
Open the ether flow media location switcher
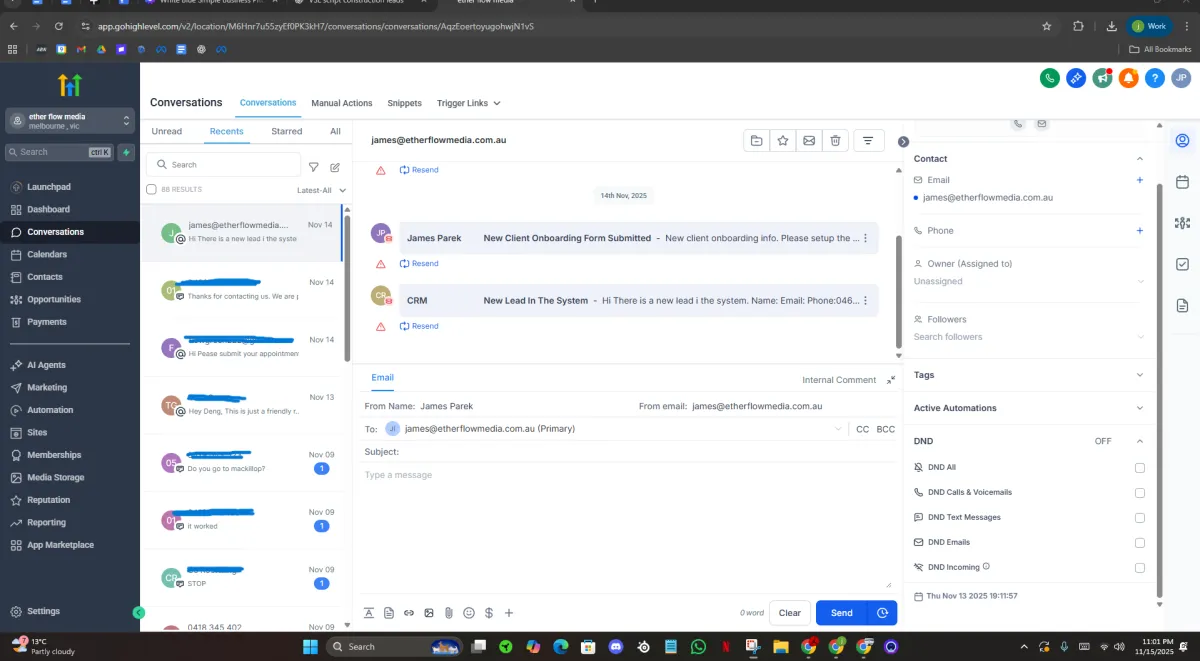(x=70, y=121)
